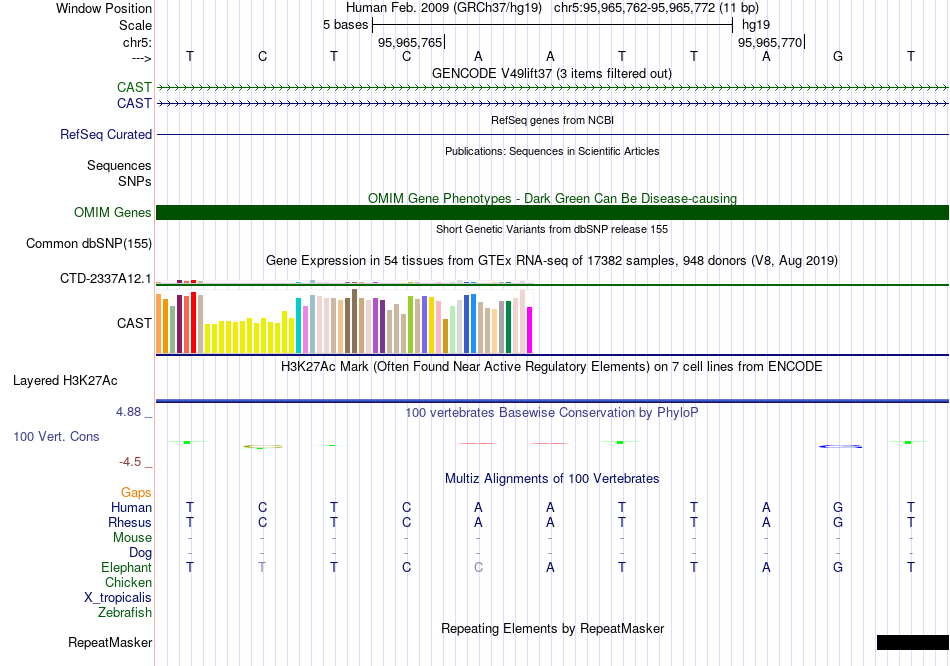Click the cyan bar in CAST expression chart
This screenshot has width=950, height=666.
point(299,325)
